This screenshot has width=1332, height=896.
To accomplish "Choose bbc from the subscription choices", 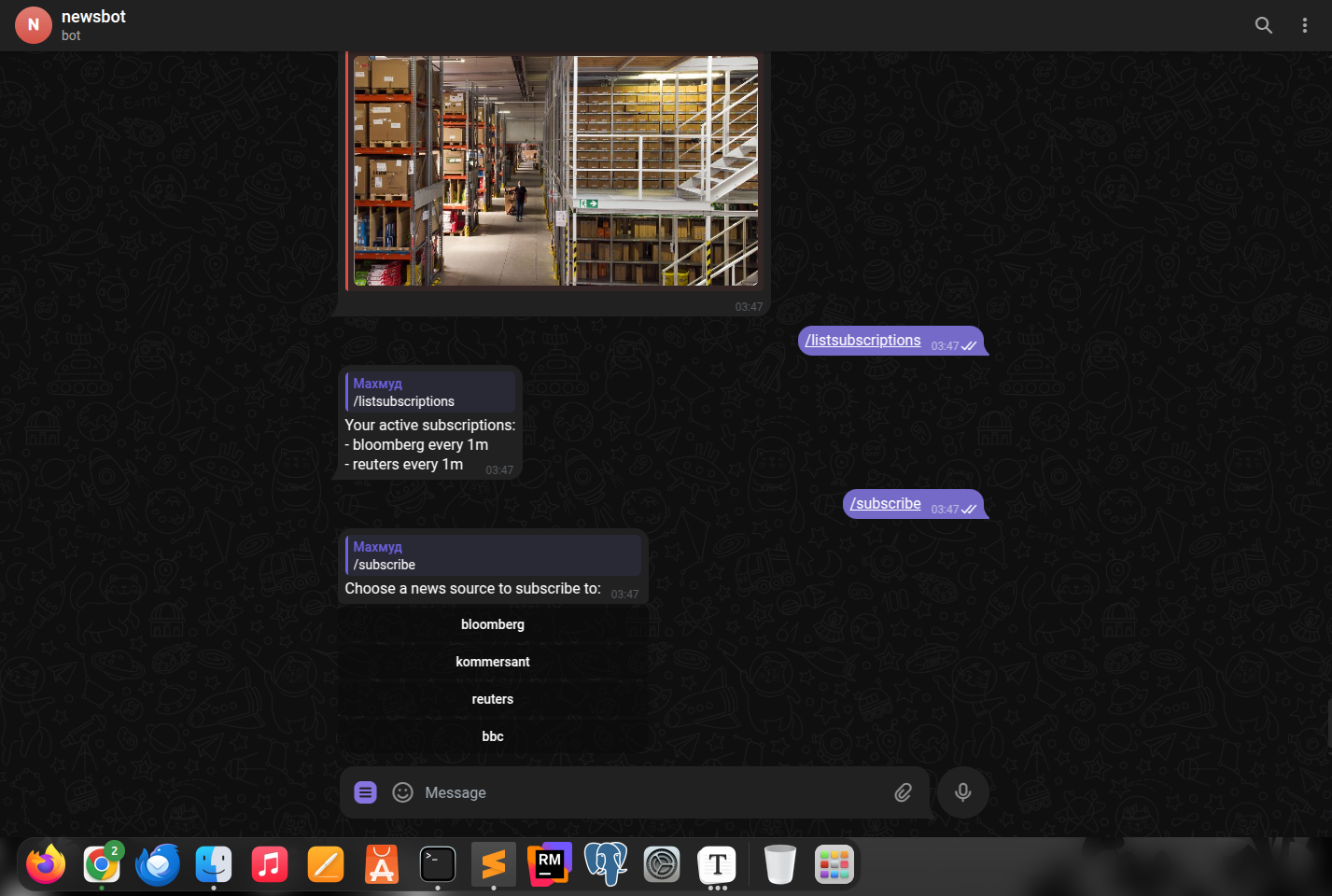I will coord(493,735).
